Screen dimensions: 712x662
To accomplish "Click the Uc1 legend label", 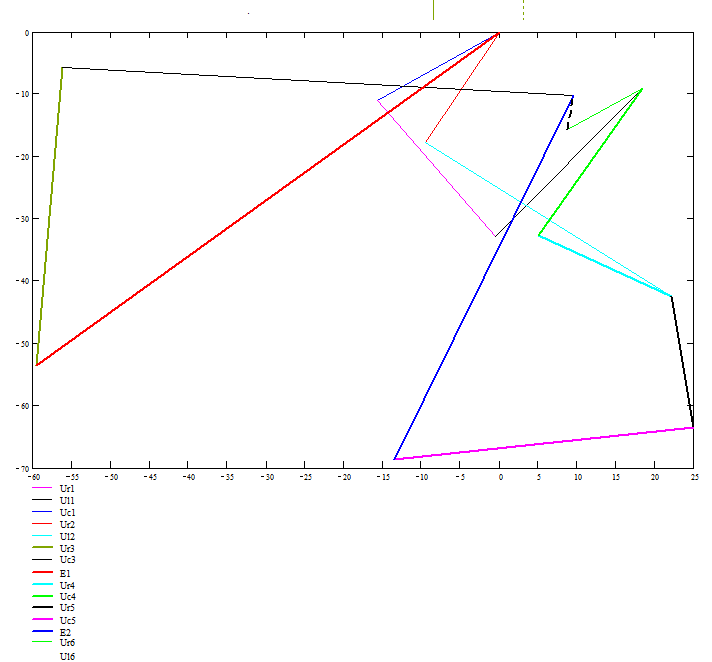I will click(67, 512).
